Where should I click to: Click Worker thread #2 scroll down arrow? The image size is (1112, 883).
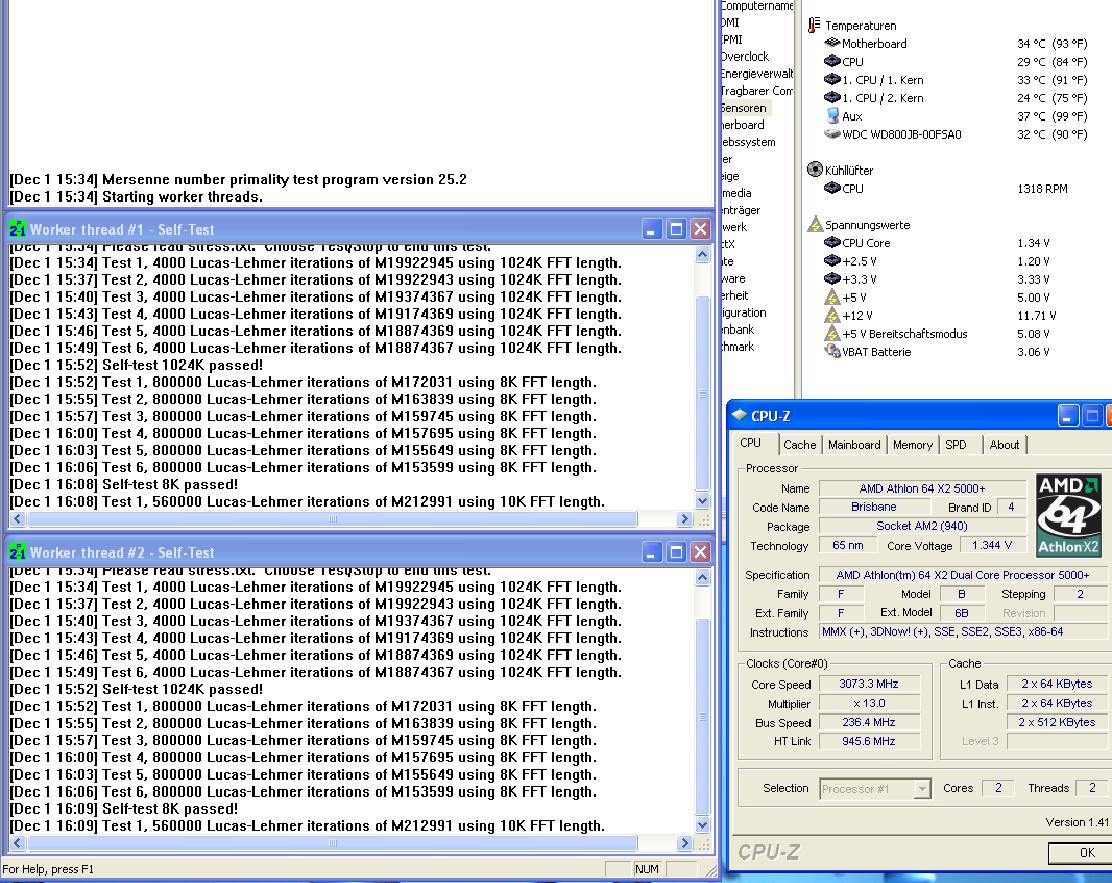pos(702,825)
